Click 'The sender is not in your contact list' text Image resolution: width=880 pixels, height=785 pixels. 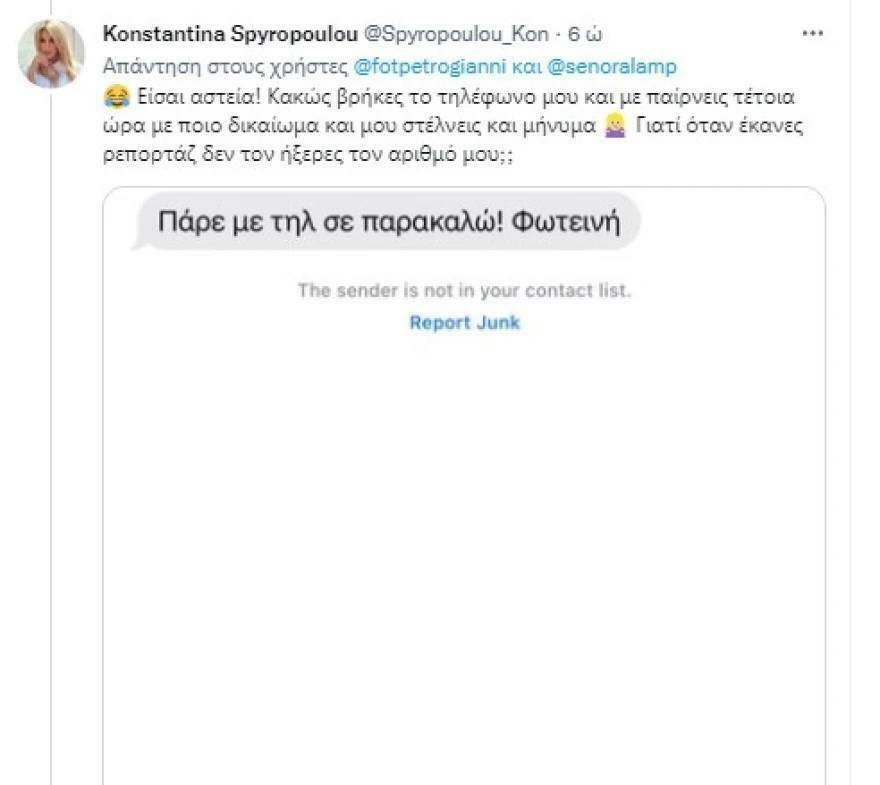(x=464, y=291)
